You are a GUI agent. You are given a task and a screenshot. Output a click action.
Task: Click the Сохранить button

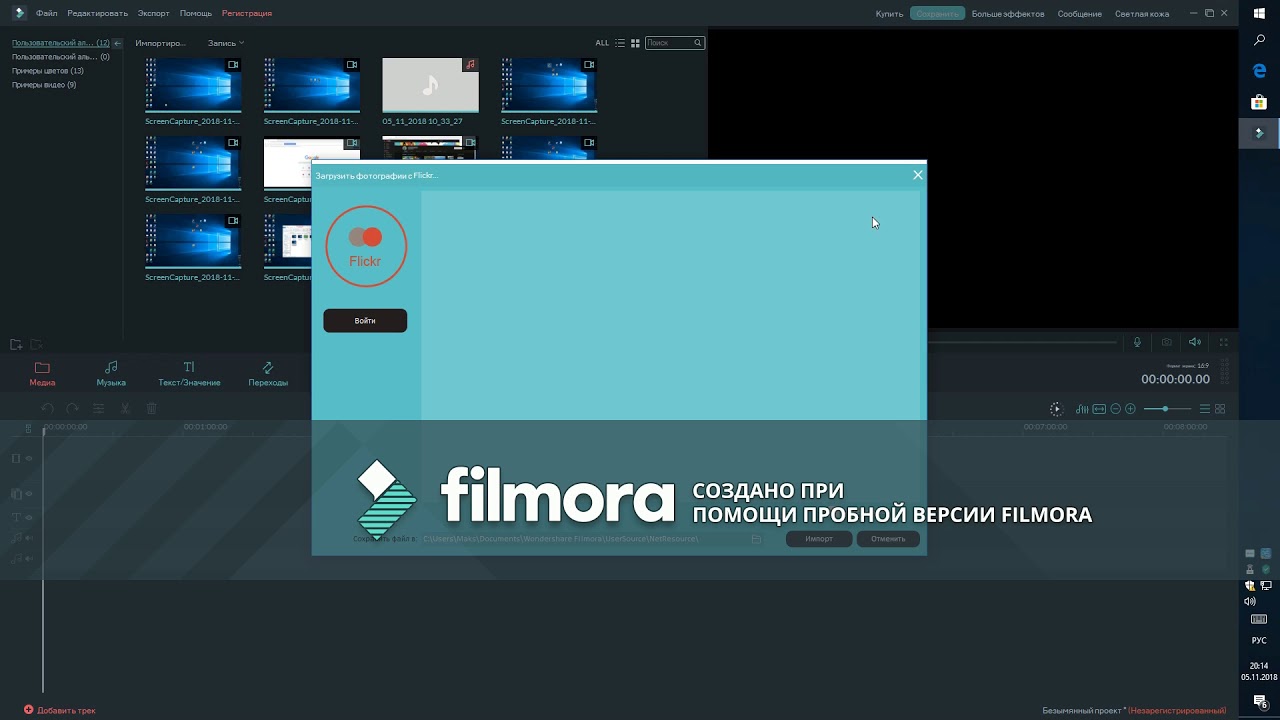(938, 14)
